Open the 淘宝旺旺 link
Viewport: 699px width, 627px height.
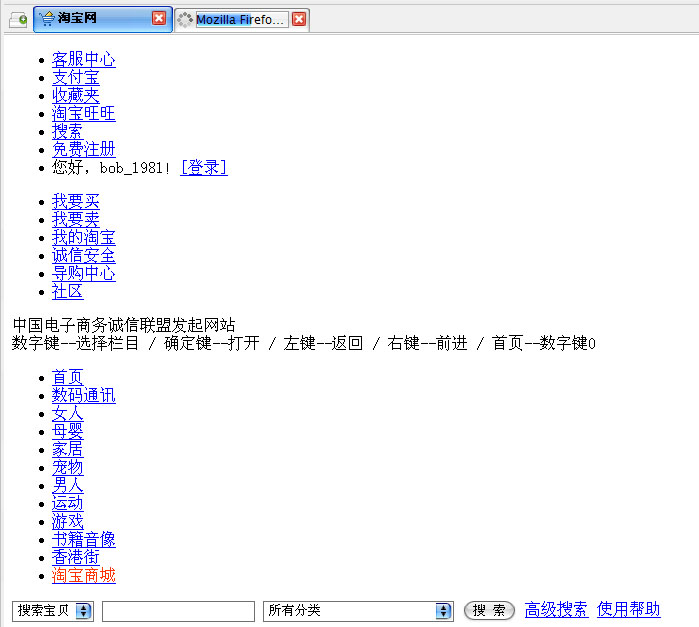pyautogui.click(x=84, y=113)
